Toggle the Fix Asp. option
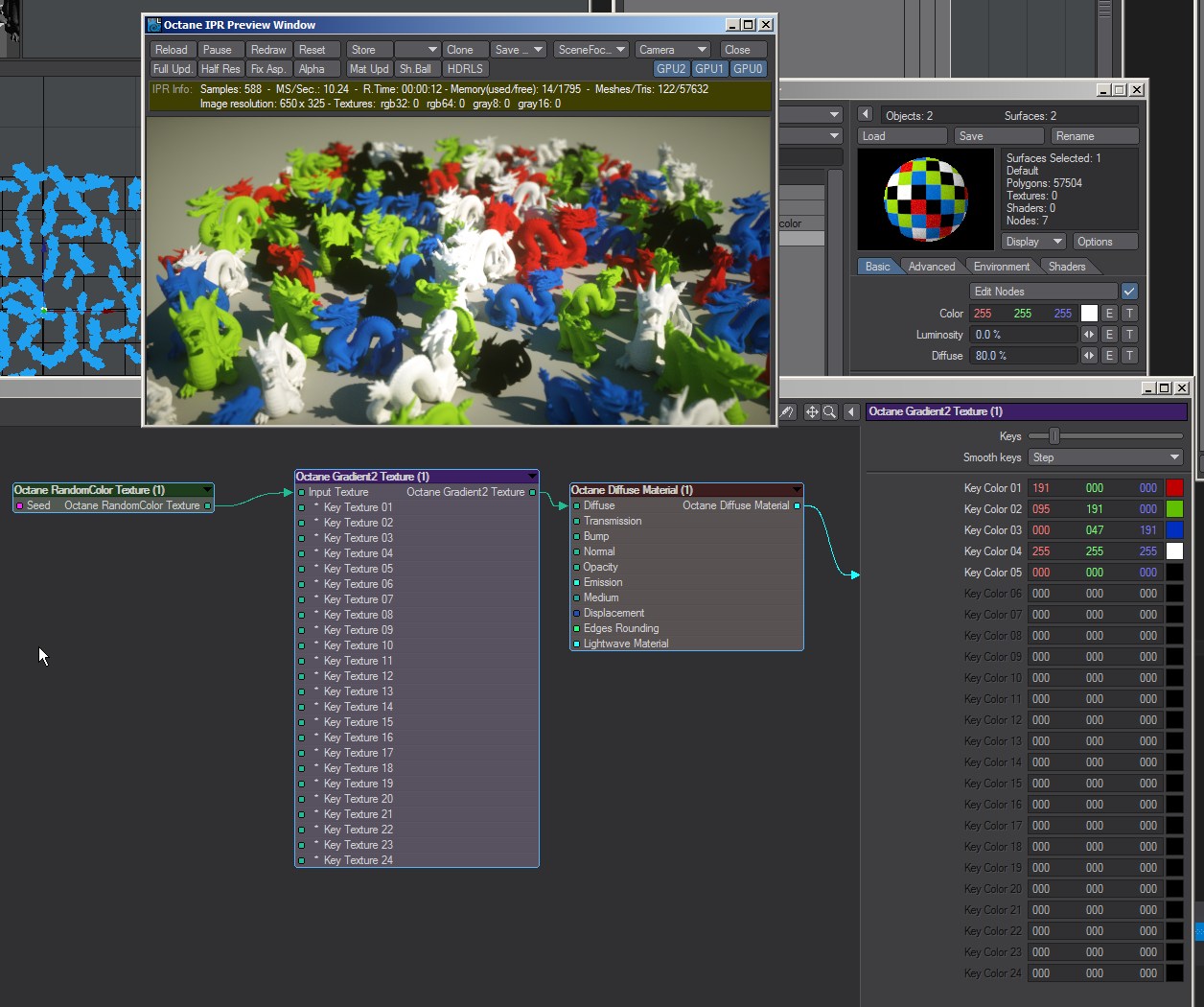1204x1007 pixels. pyautogui.click(x=268, y=69)
